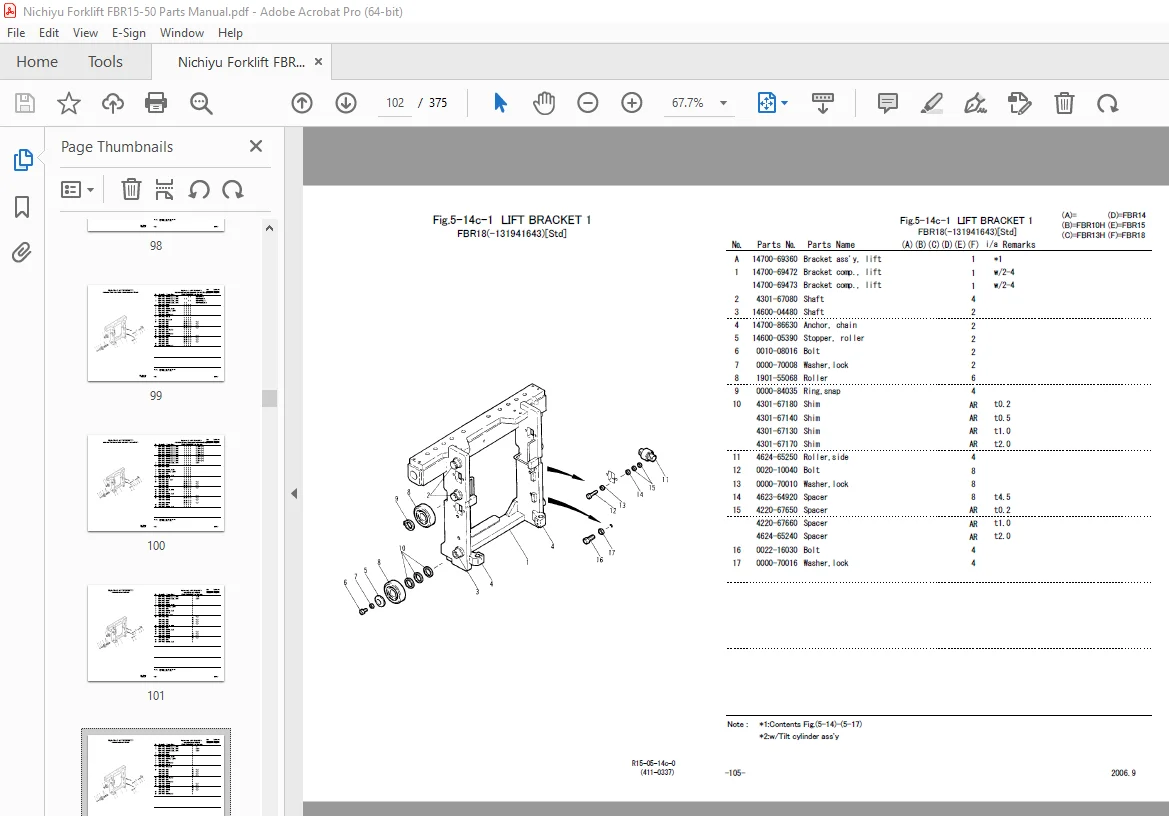Open the Window menu
1169x816 pixels.
pyautogui.click(x=182, y=33)
